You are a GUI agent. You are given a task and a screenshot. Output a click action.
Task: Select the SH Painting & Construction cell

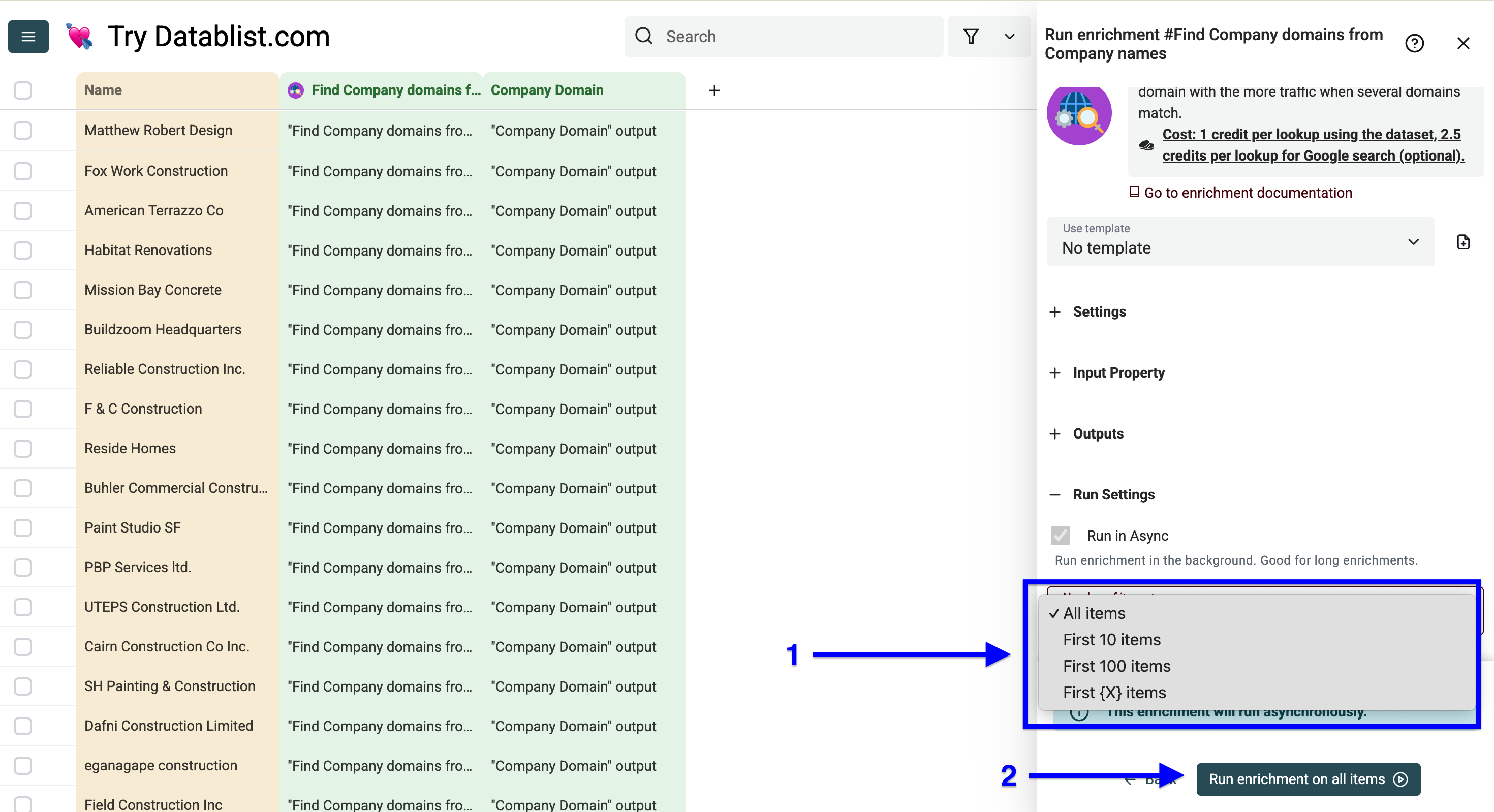pyautogui.click(x=177, y=686)
